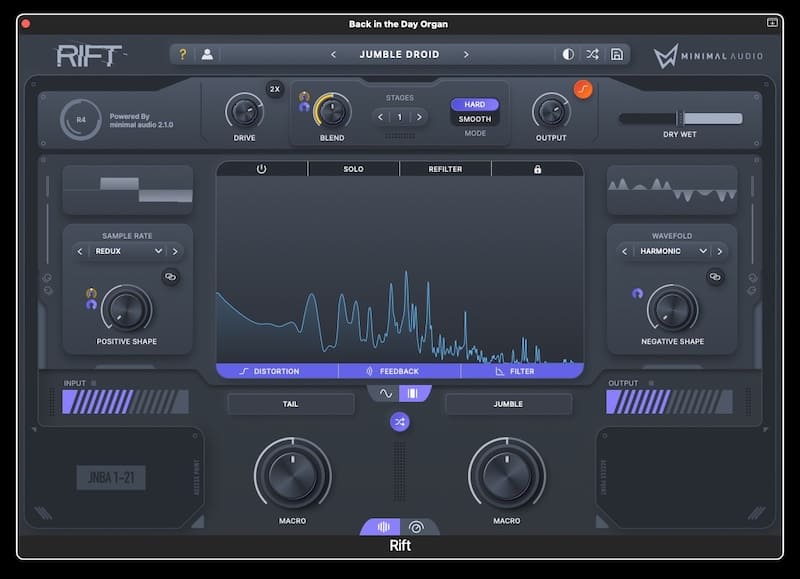The height and width of the screenshot is (579, 800).
Task: Click the link icon above Positive Shape knob
Action: [x=170, y=276]
